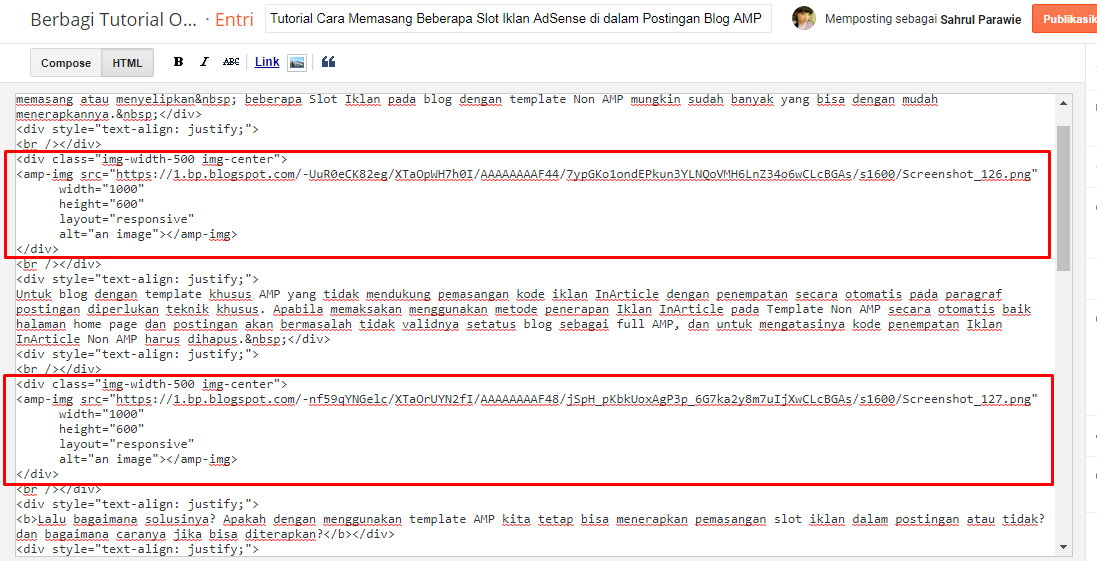The image size is (1097, 561).
Task: Edit the post title input field
Action: (518, 19)
